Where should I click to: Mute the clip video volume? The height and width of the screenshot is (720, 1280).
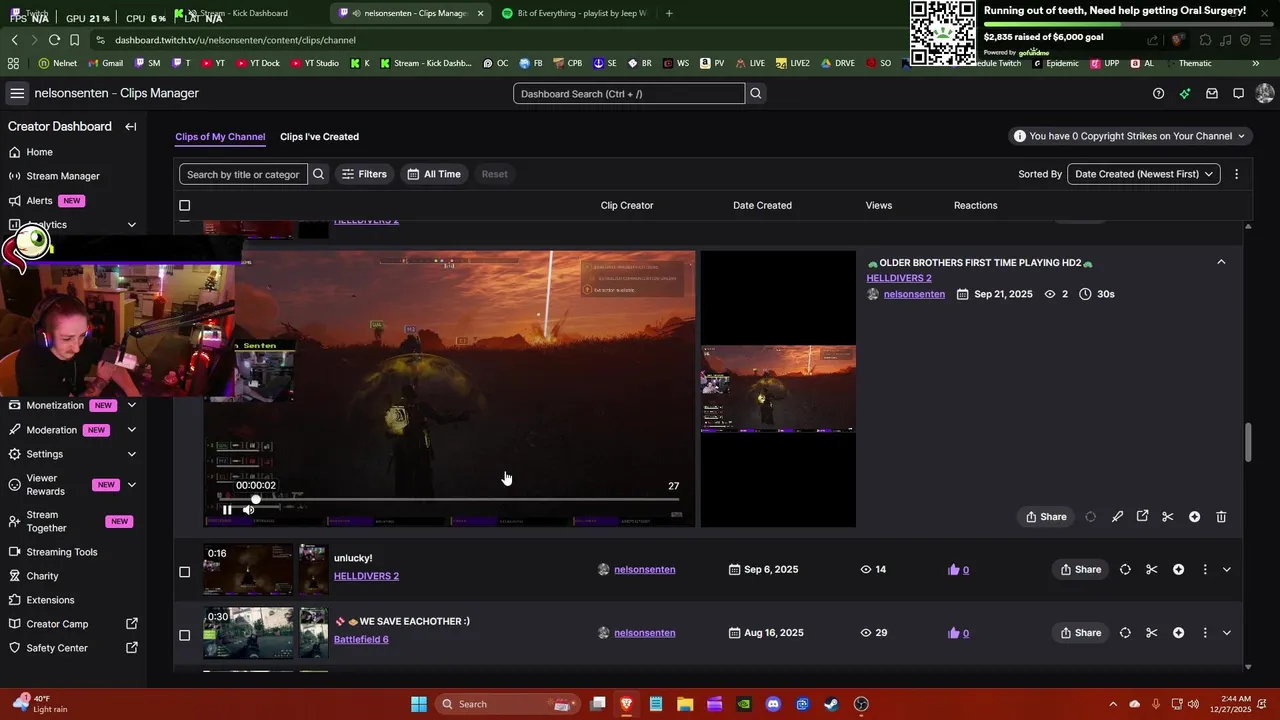248,510
